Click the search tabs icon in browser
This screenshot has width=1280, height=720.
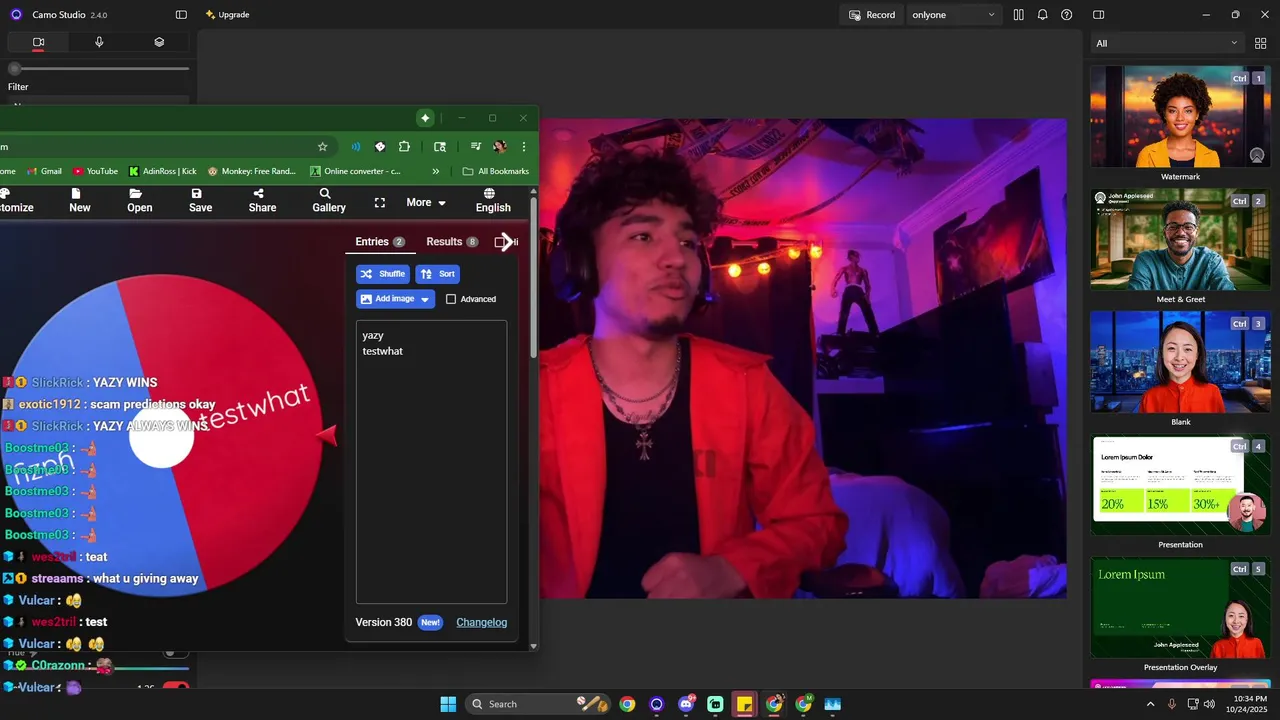pos(440,147)
